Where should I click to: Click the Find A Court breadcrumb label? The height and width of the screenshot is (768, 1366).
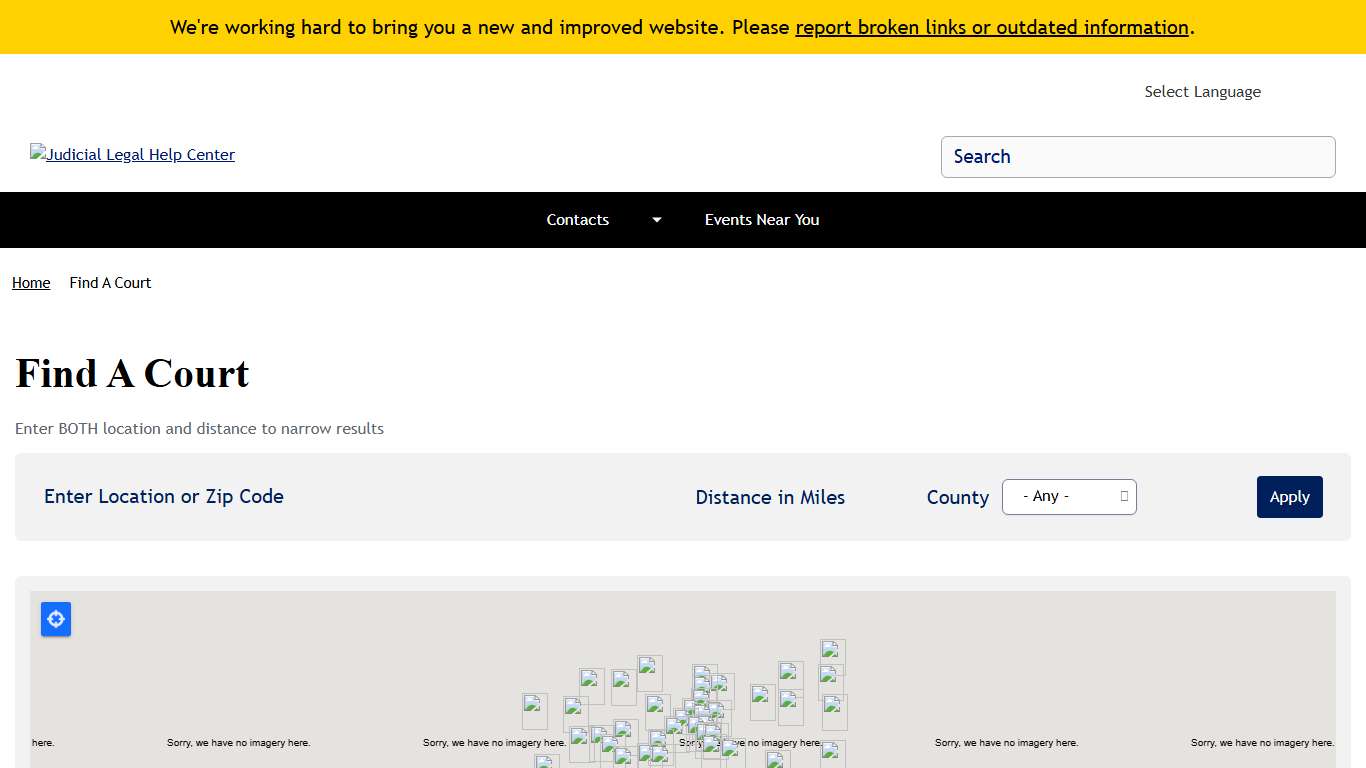point(110,283)
